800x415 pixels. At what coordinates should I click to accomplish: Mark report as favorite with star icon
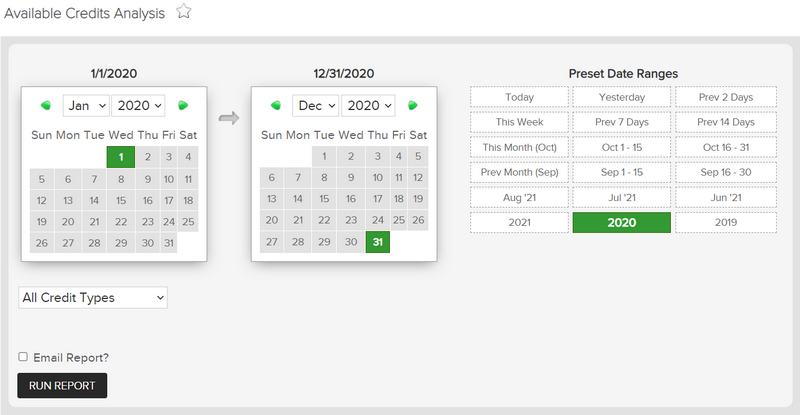click(184, 11)
